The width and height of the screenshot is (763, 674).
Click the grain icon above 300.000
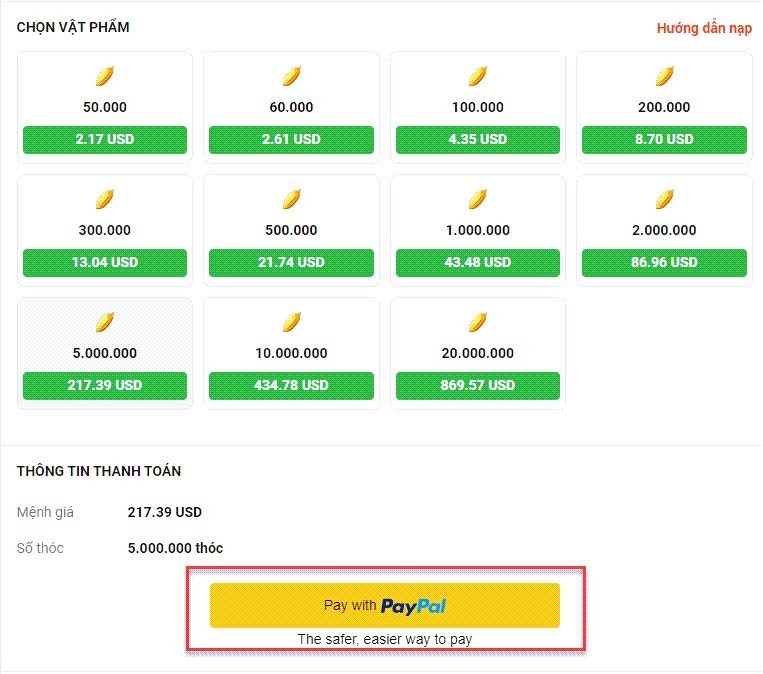point(105,199)
